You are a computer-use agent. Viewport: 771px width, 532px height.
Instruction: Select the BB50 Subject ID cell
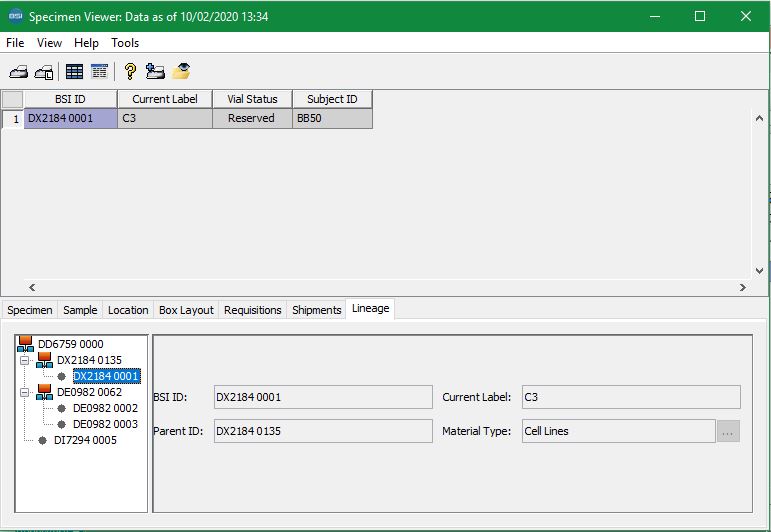coord(332,118)
